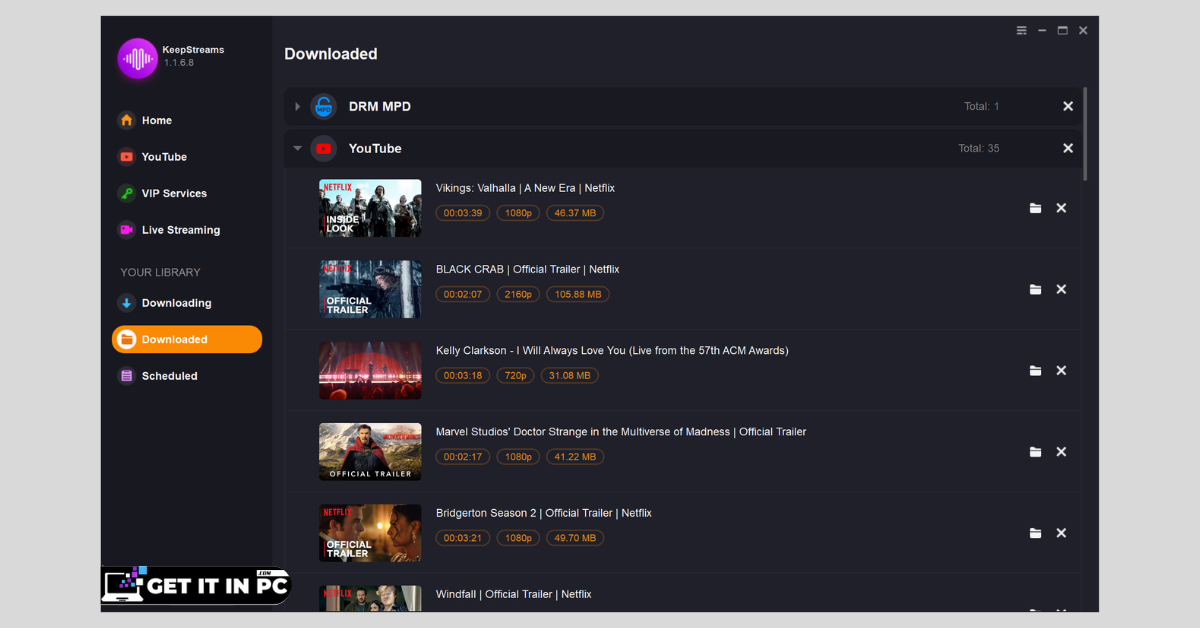Select title 'BLACK CRAB | Official Trailer | Netflix'
Viewport: 1200px width, 628px height.
click(527, 269)
